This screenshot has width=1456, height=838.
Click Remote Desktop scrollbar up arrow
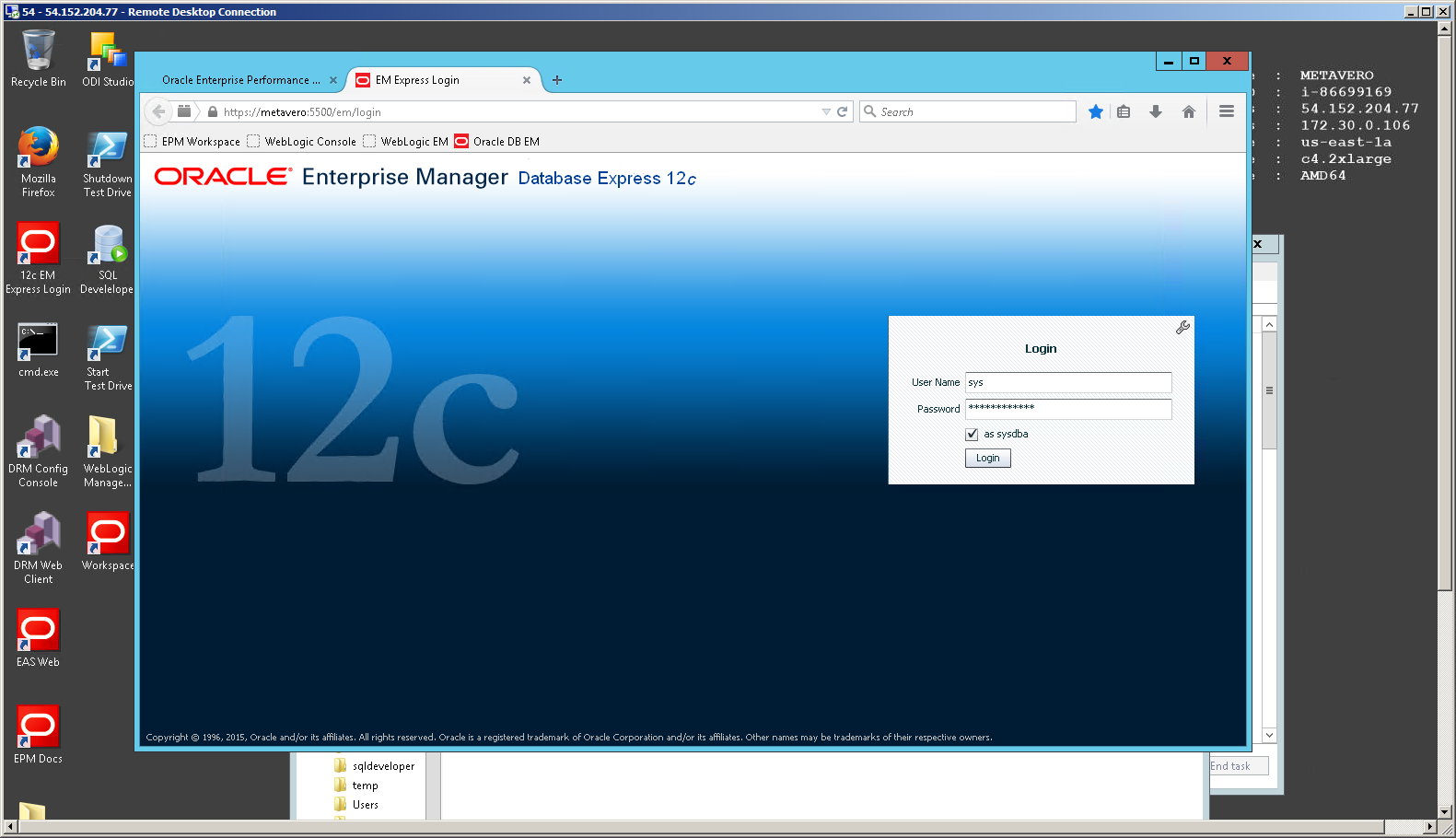click(x=1445, y=28)
